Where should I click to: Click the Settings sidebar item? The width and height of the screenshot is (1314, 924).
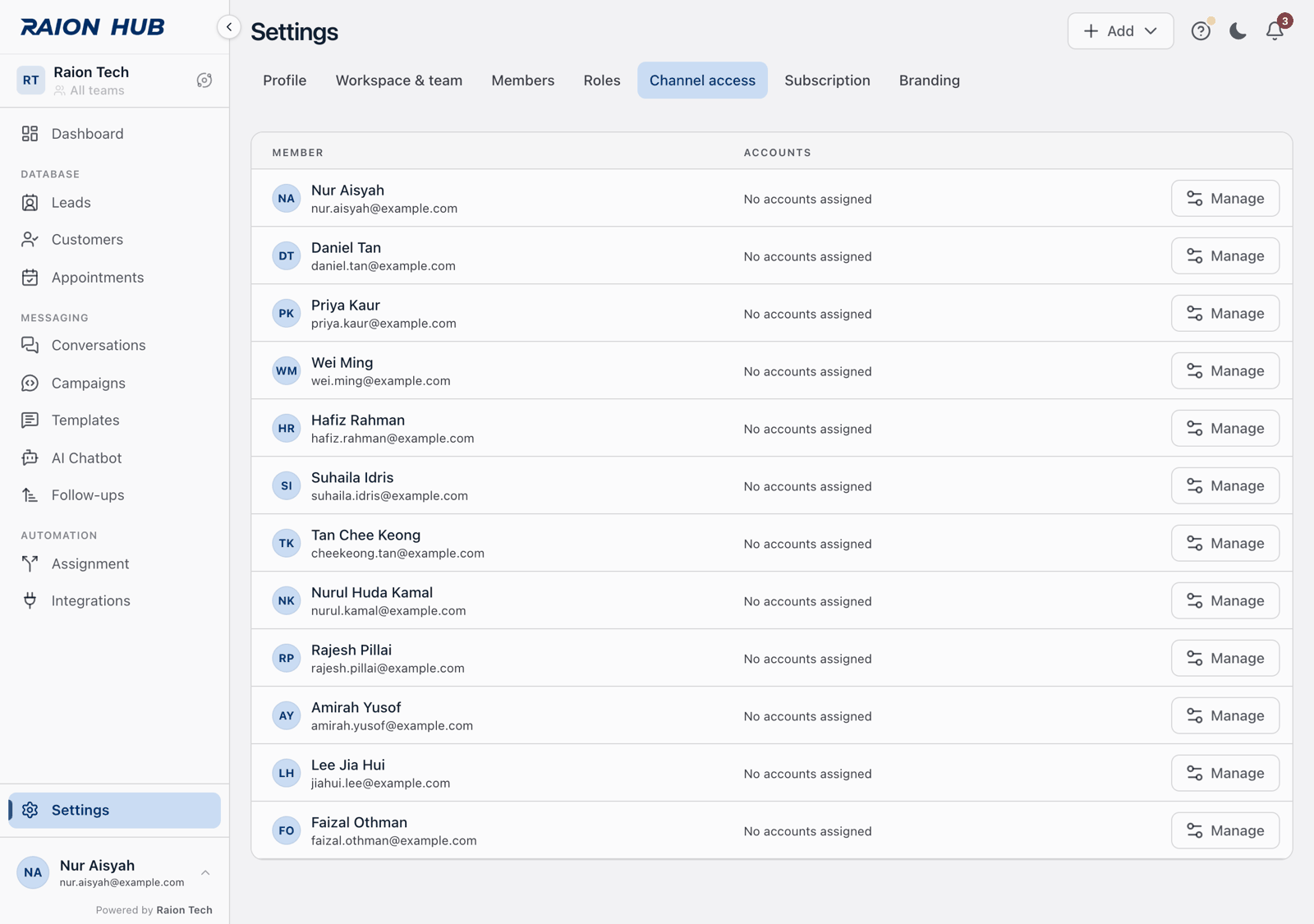(x=114, y=811)
